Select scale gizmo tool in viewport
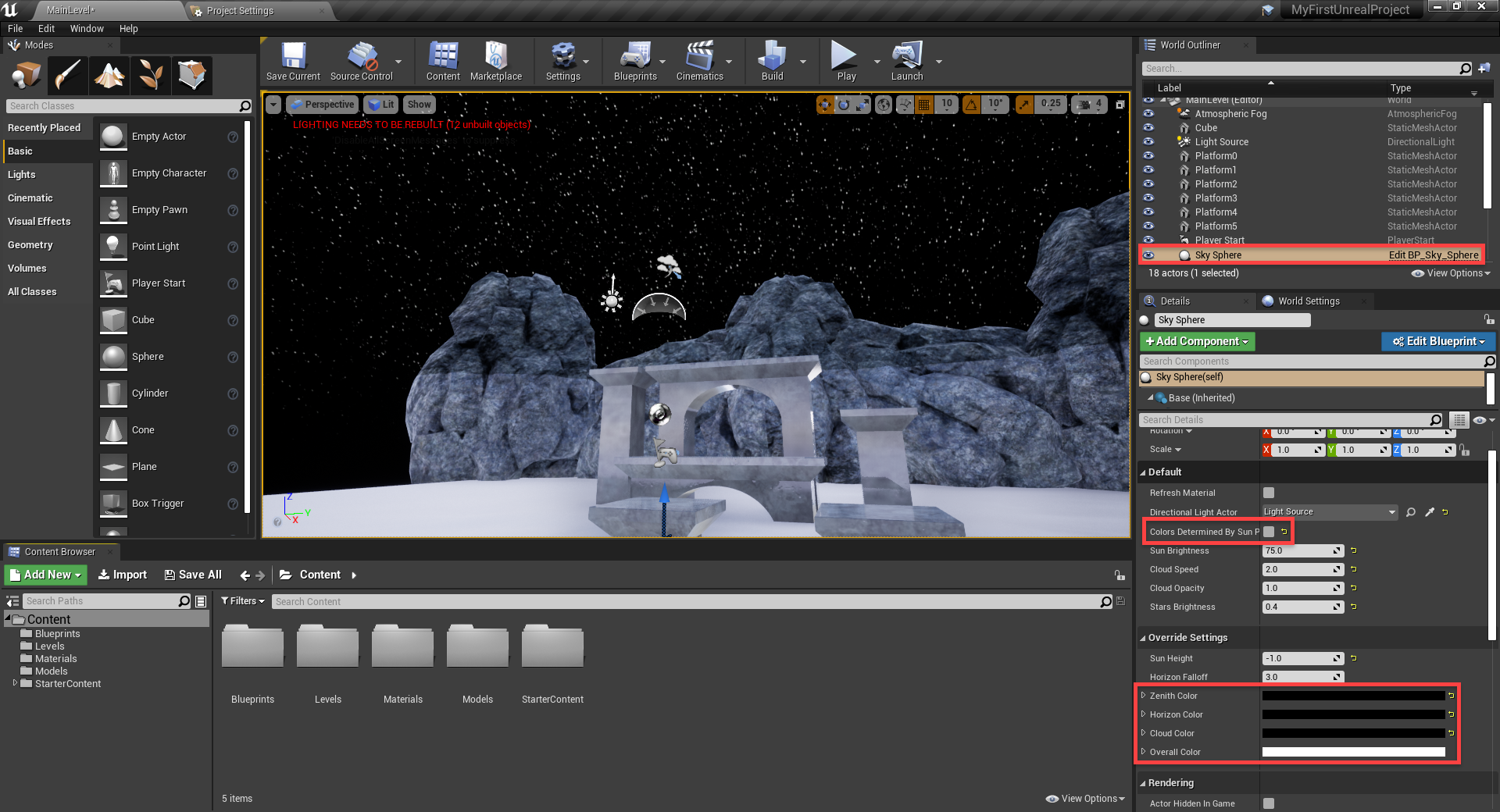The width and height of the screenshot is (1500, 812). [x=862, y=105]
